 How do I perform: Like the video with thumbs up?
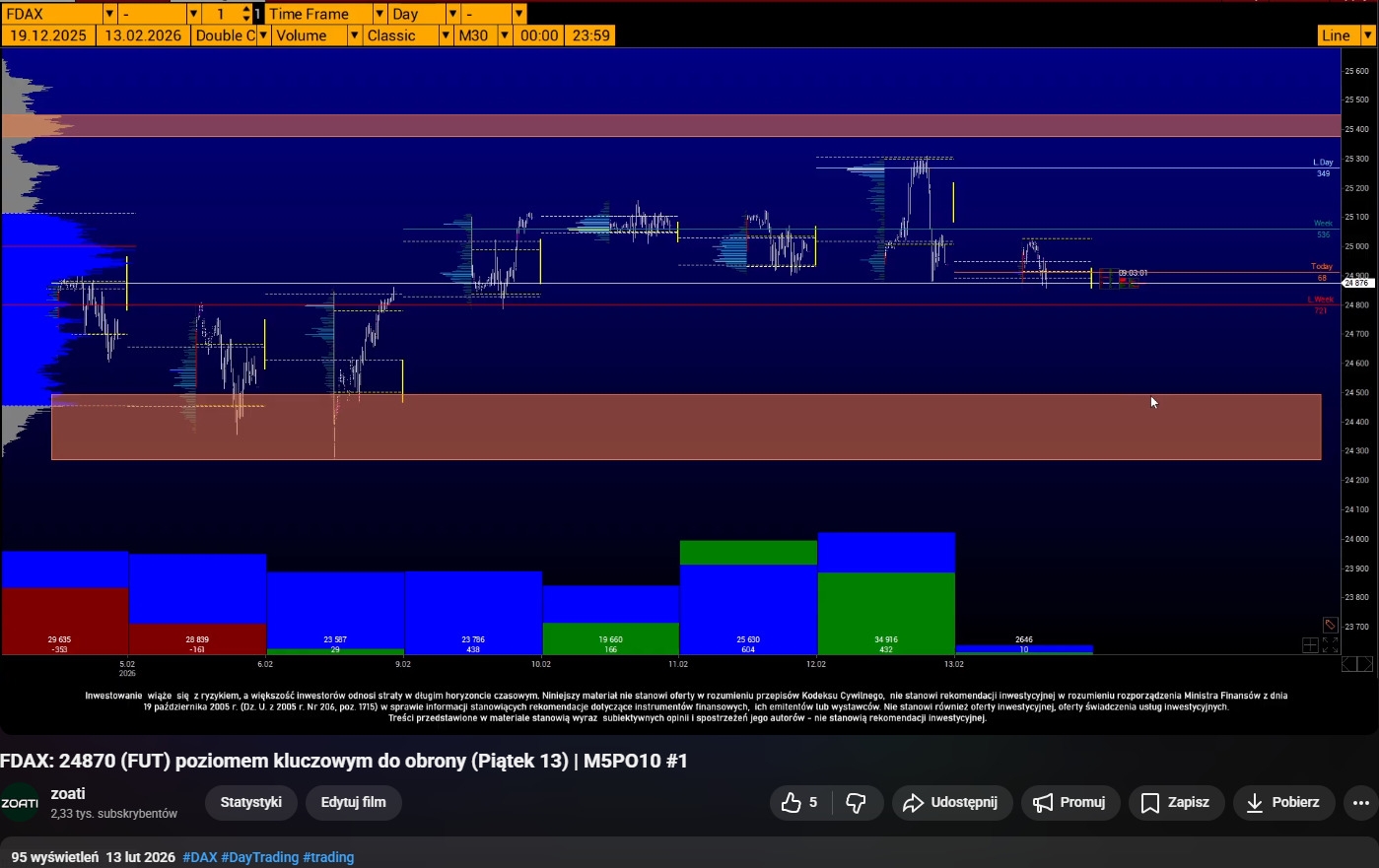click(x=799, y=803)
